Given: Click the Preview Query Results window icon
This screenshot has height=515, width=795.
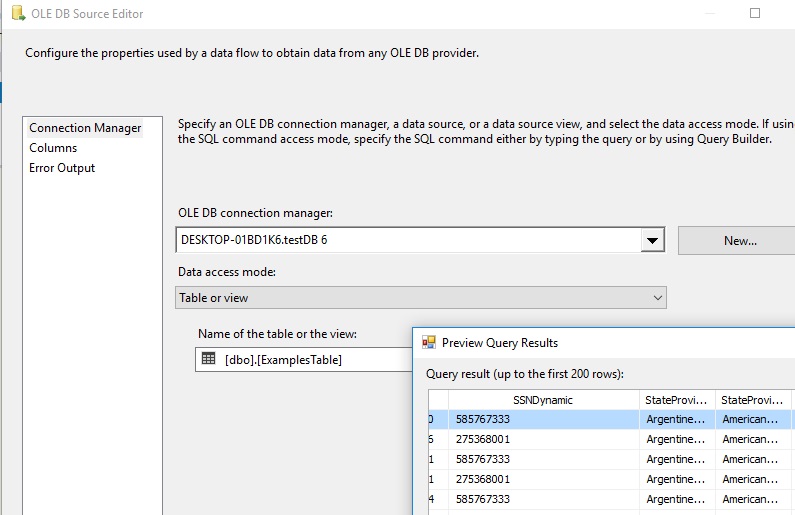Looking at the screenshot, I should (x=428, y=343).
